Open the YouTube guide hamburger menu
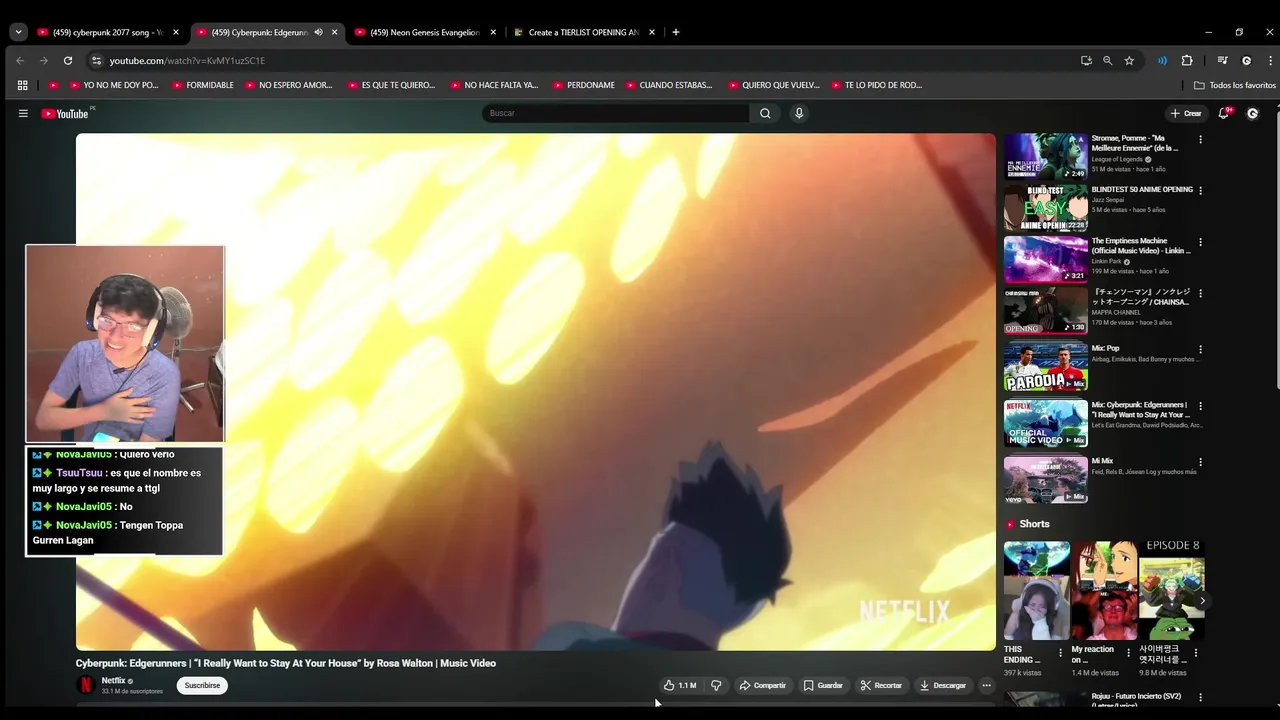Viewport: 1280px width, 720px height. coord(23,113)
